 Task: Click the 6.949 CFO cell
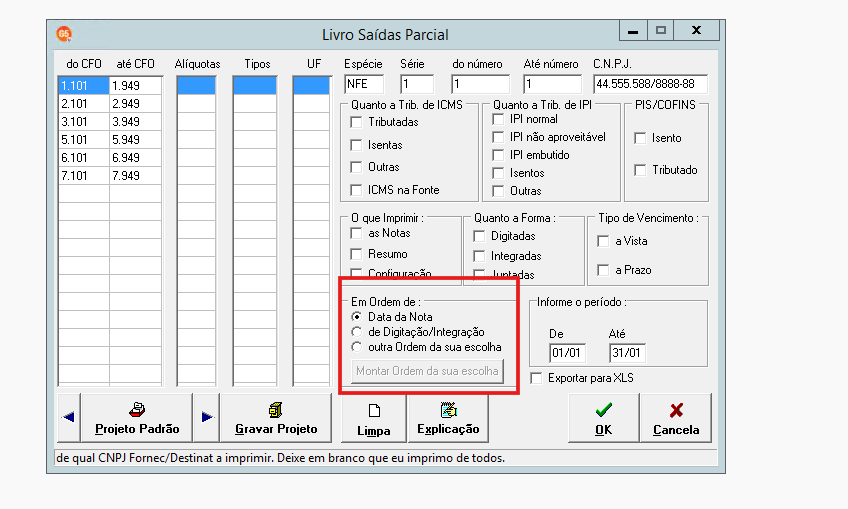pyautogui.click(x=135, y=157)
